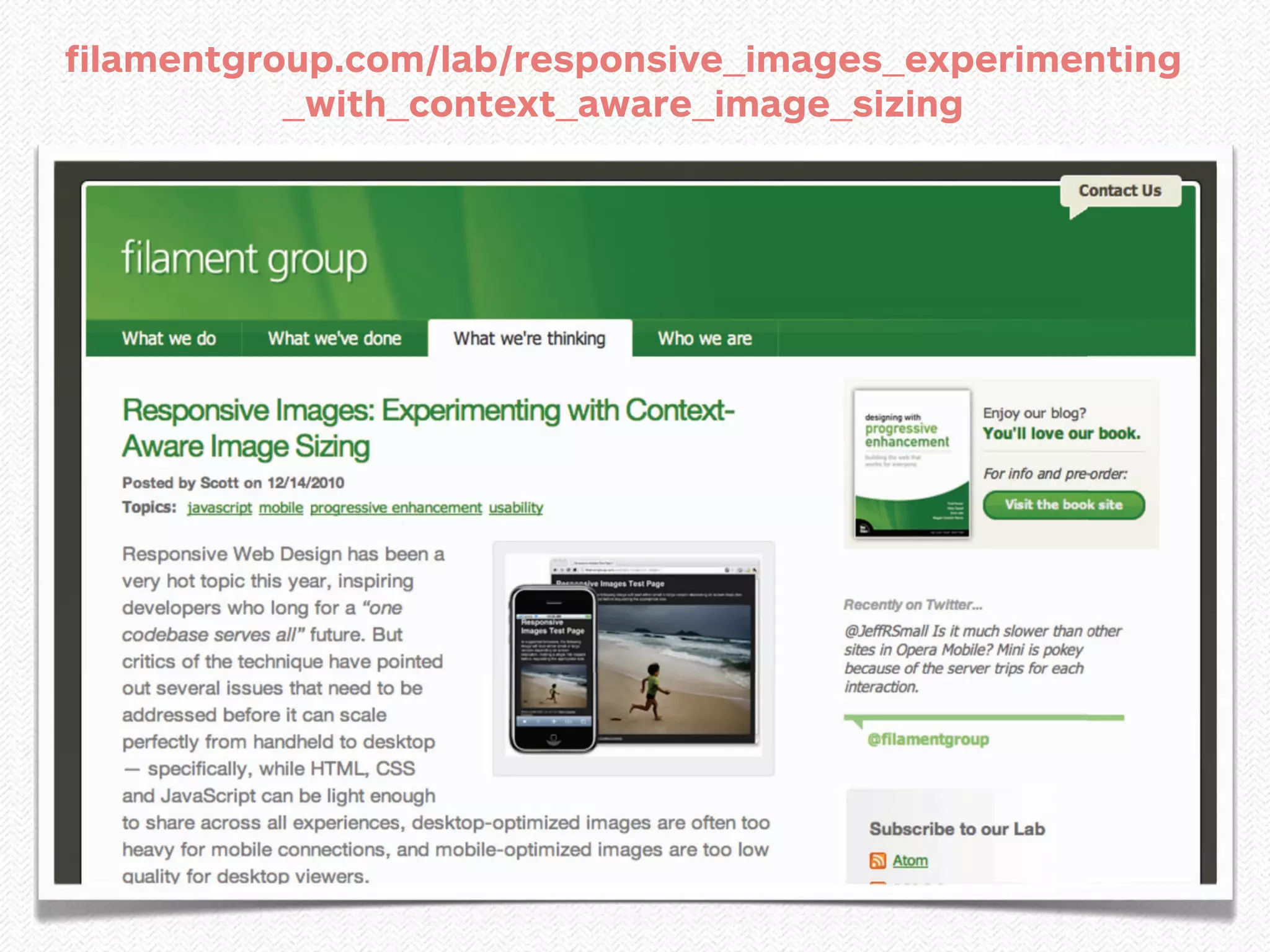Click the Contact Us speech bubble

coord(1120,192)
